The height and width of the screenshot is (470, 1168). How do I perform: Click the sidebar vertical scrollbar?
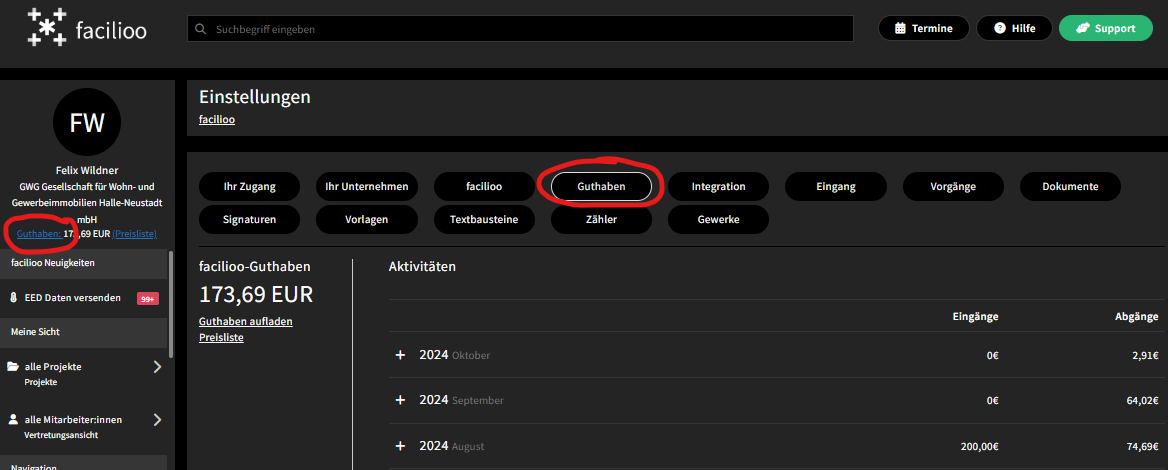click(x=172, y=305)
